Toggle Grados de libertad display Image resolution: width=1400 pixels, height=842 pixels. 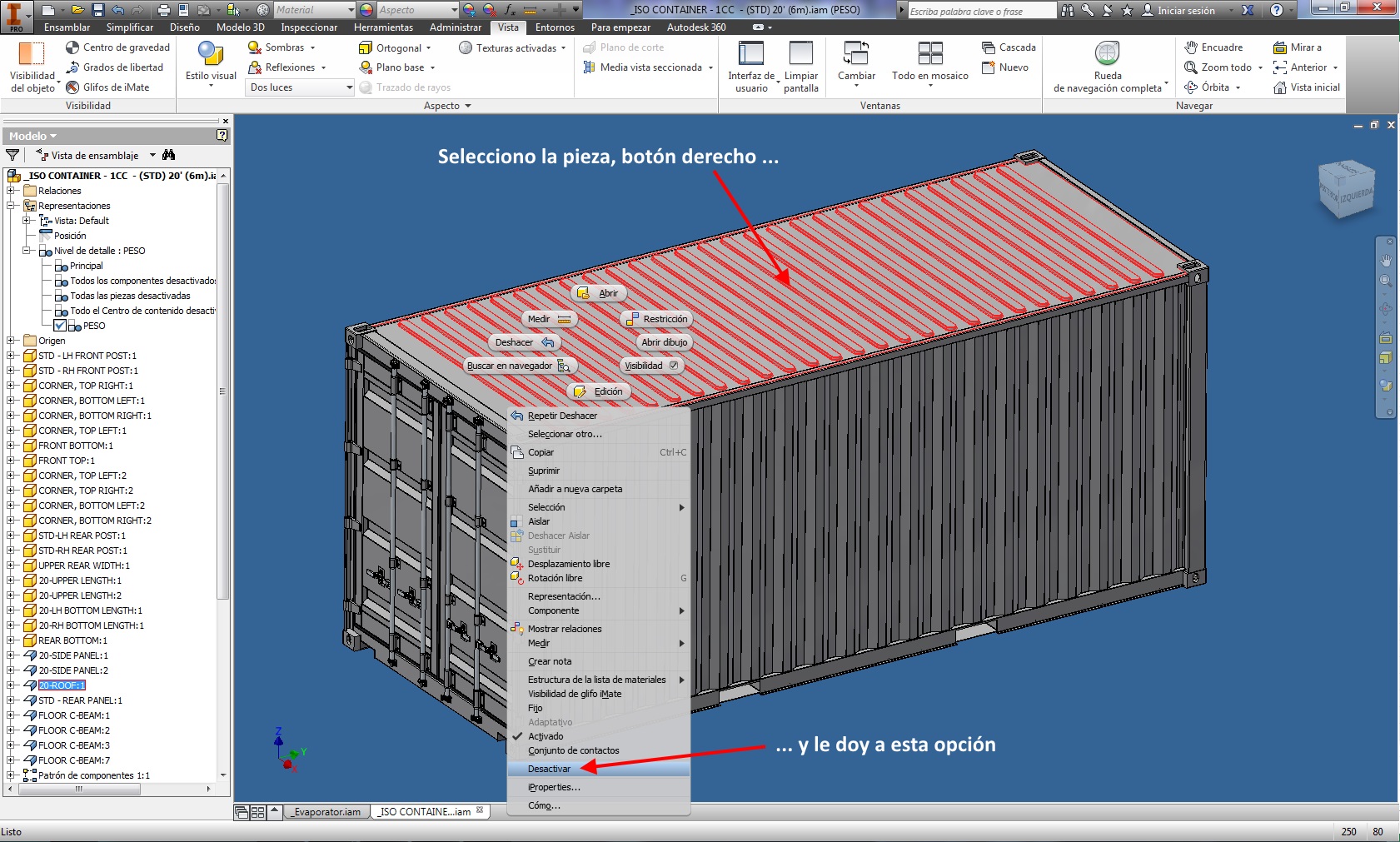click(x=116, y=67)
